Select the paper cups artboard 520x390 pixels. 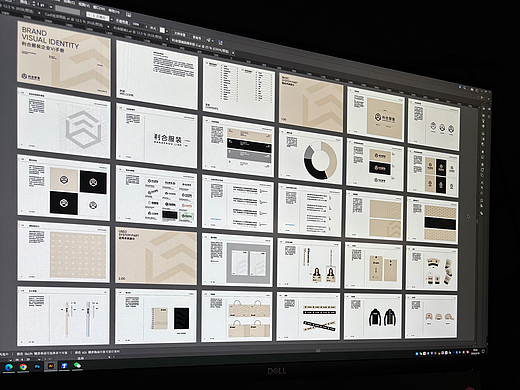432,268
